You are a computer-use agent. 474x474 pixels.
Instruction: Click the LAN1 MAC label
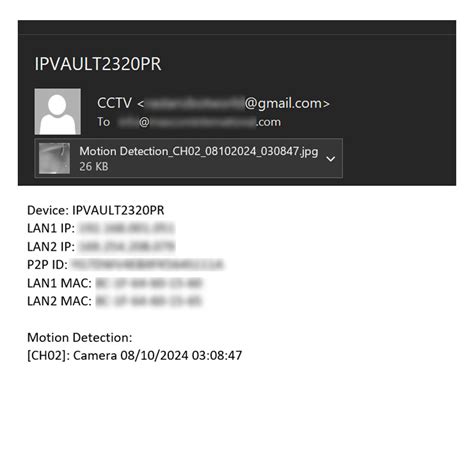click(x=59, y=283)
